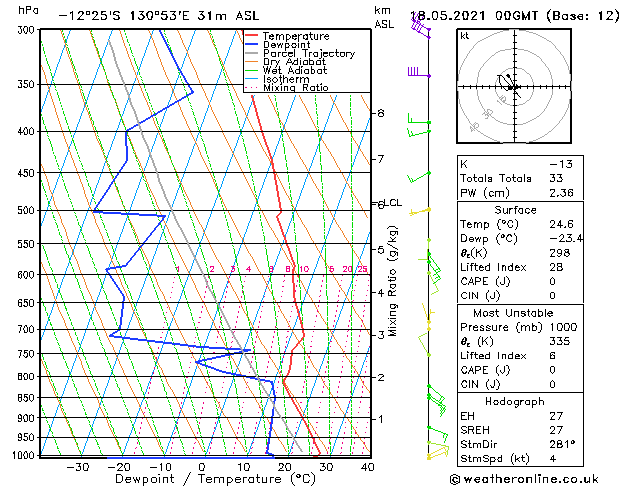This screenshot has height=486, width=629.
Task: Click the km ASL axis heading
Action: (x=384, y=17)
